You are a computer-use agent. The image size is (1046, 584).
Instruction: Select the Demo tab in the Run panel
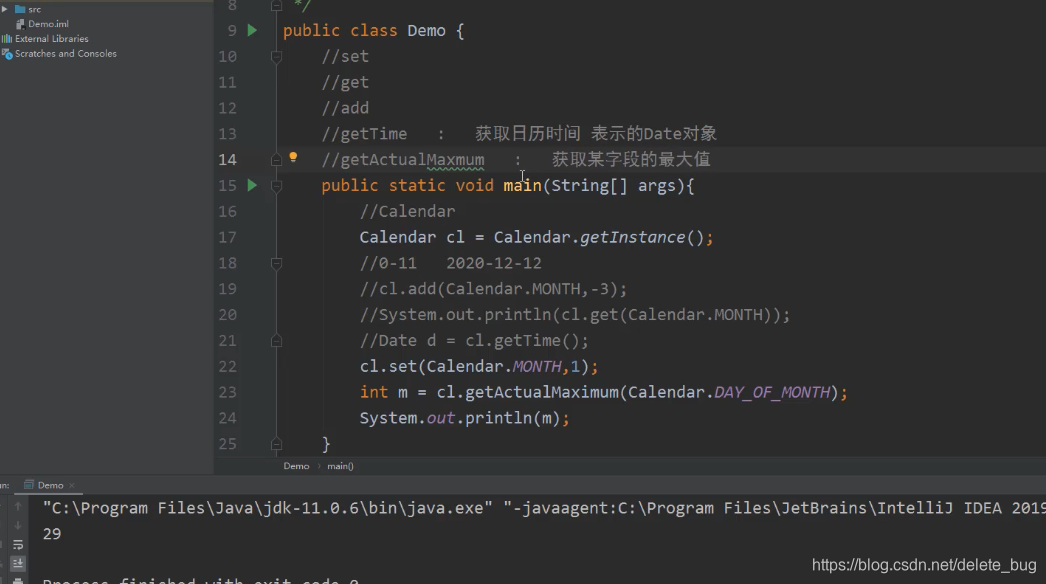click(50, 485)
